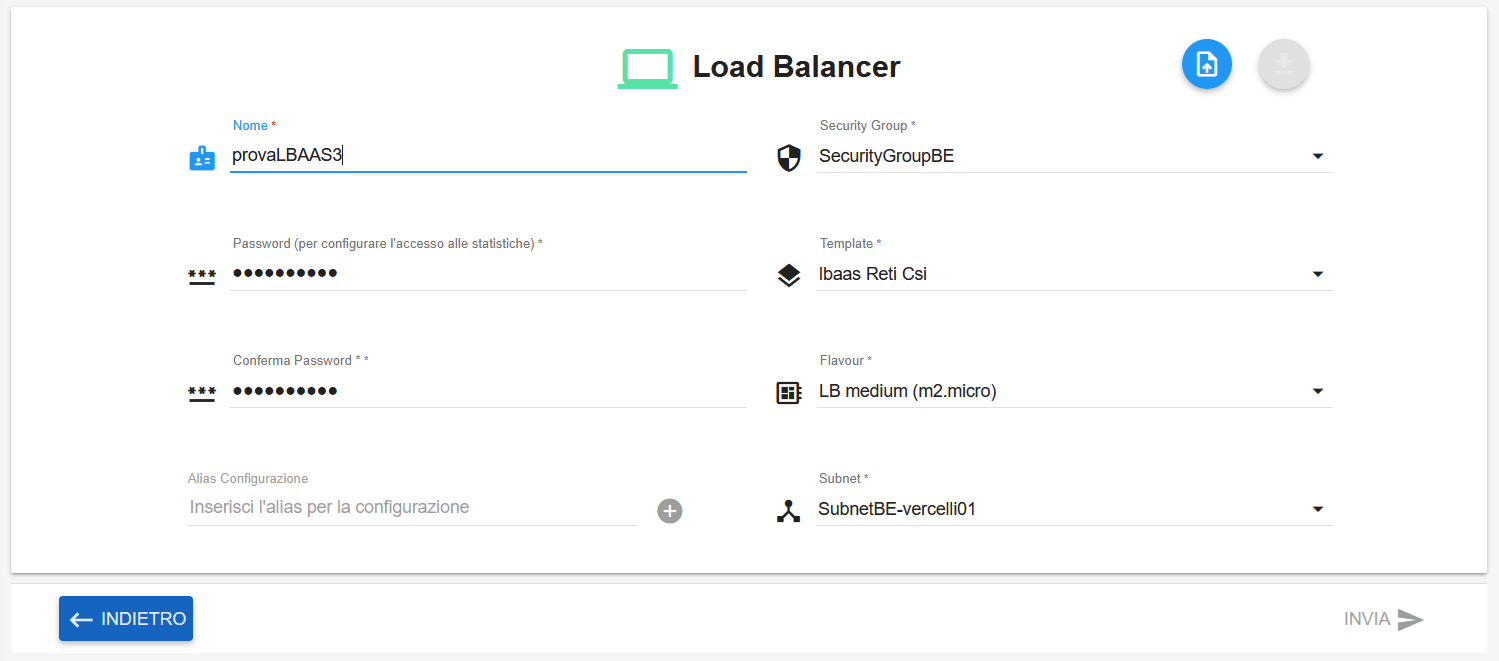Click the green laptop Load Balancer icon
This screenshot has height=661, width=1499.
point(648,68)
